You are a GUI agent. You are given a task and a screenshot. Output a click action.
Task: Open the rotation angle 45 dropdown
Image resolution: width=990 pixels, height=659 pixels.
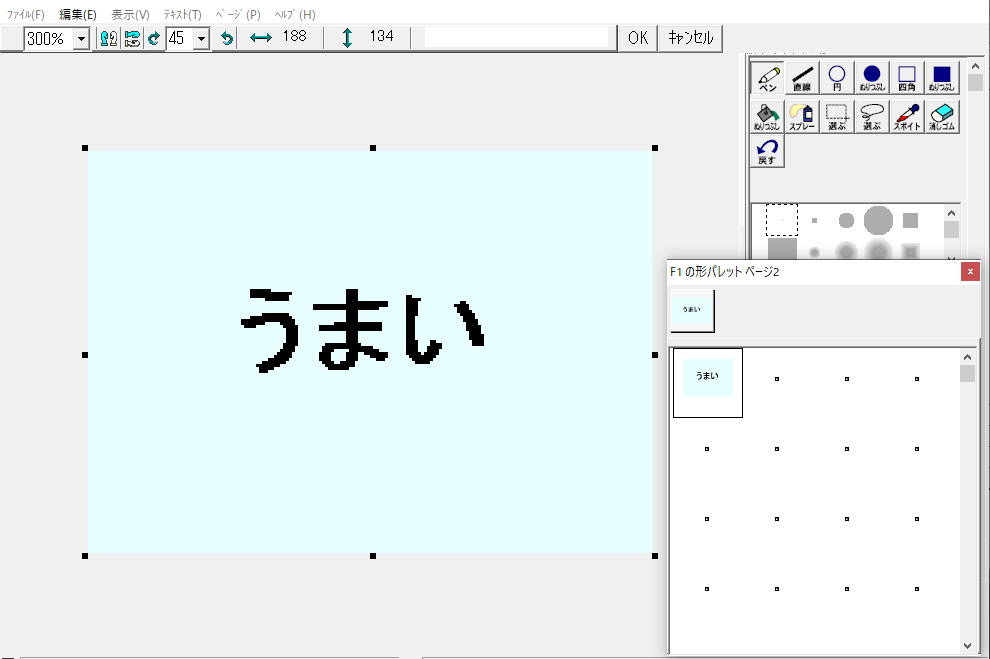201,39
